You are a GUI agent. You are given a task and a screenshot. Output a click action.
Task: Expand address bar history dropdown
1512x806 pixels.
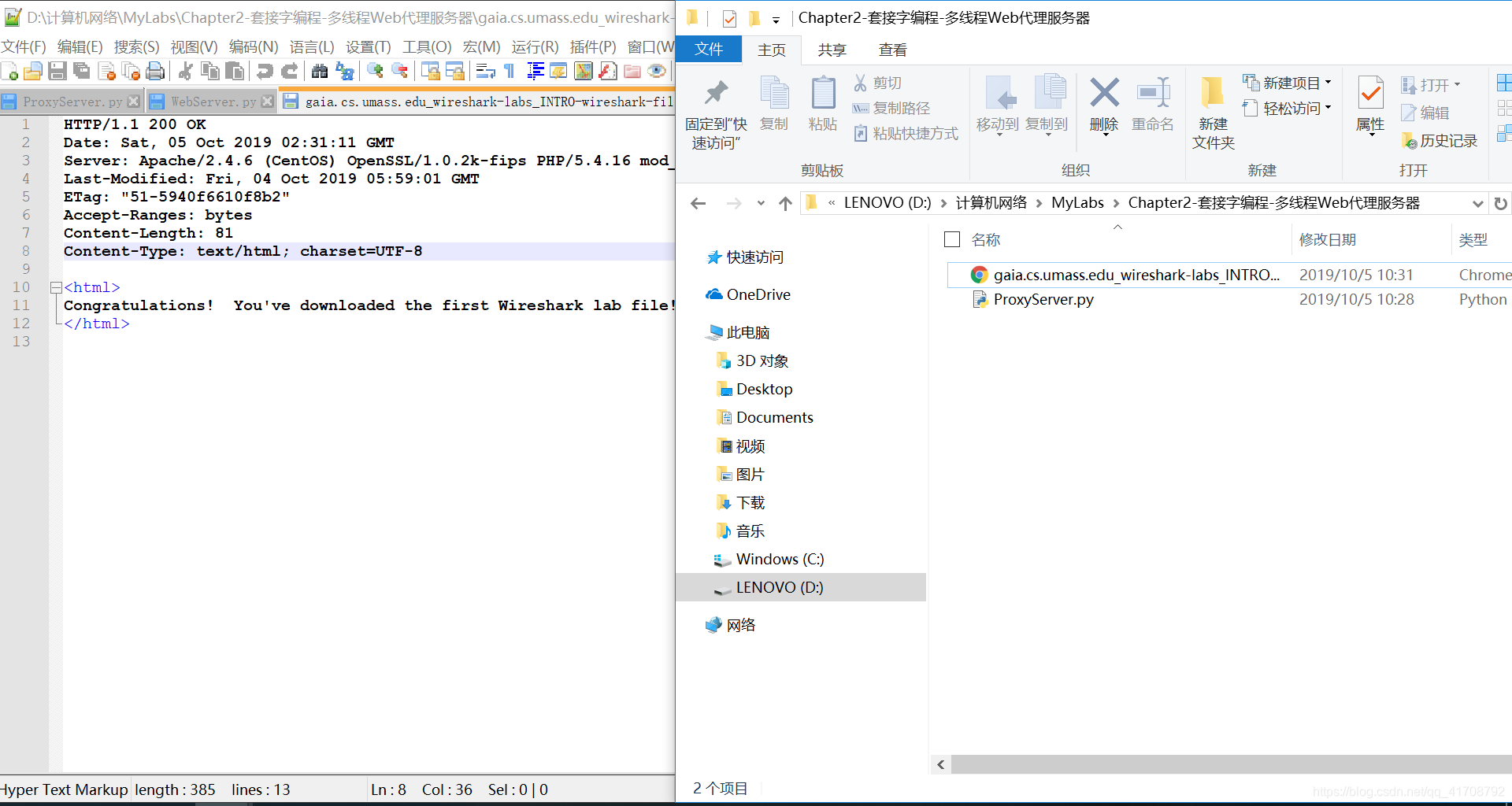click(1477, 203)
